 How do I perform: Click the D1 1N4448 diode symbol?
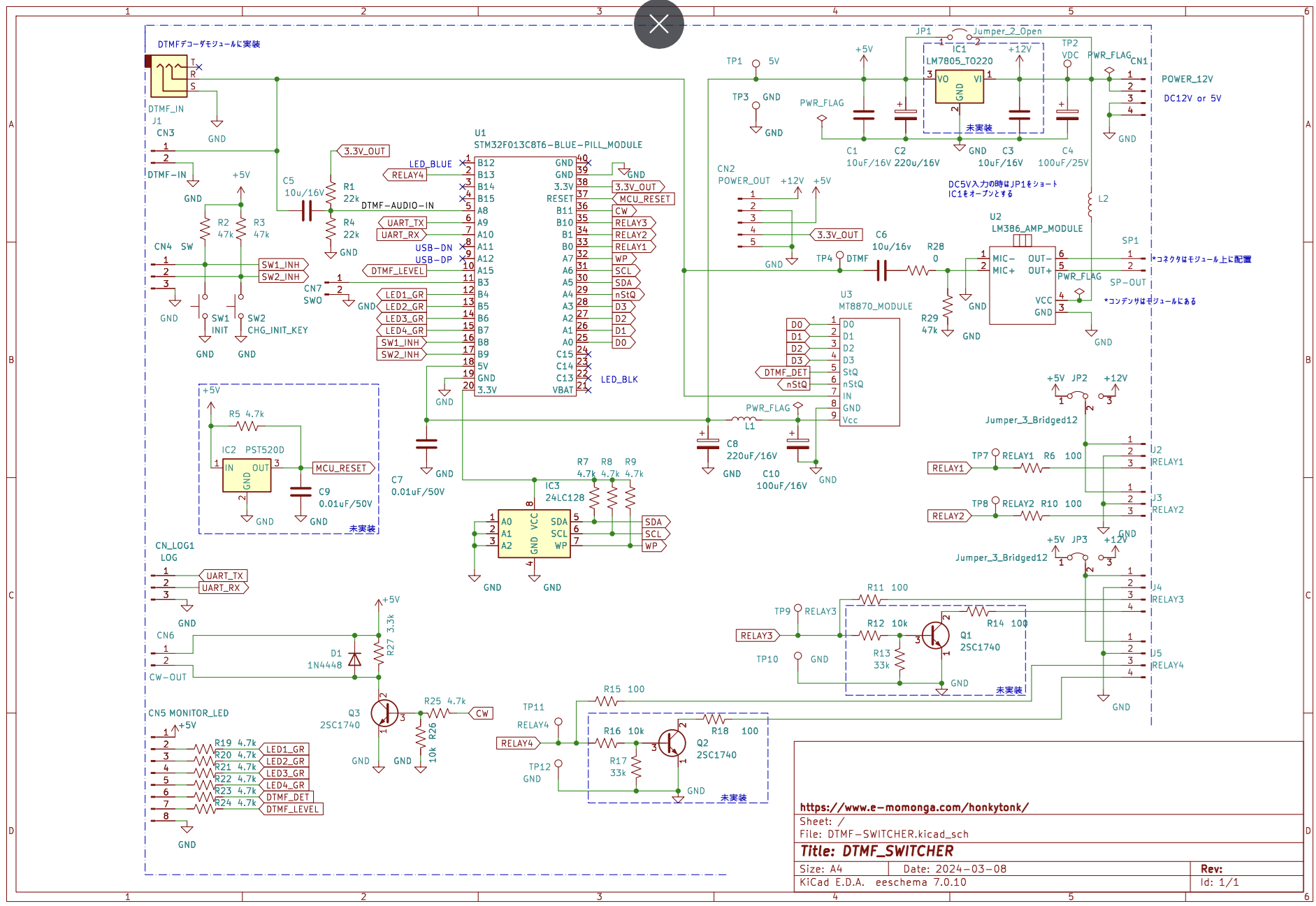click(355, 659)
